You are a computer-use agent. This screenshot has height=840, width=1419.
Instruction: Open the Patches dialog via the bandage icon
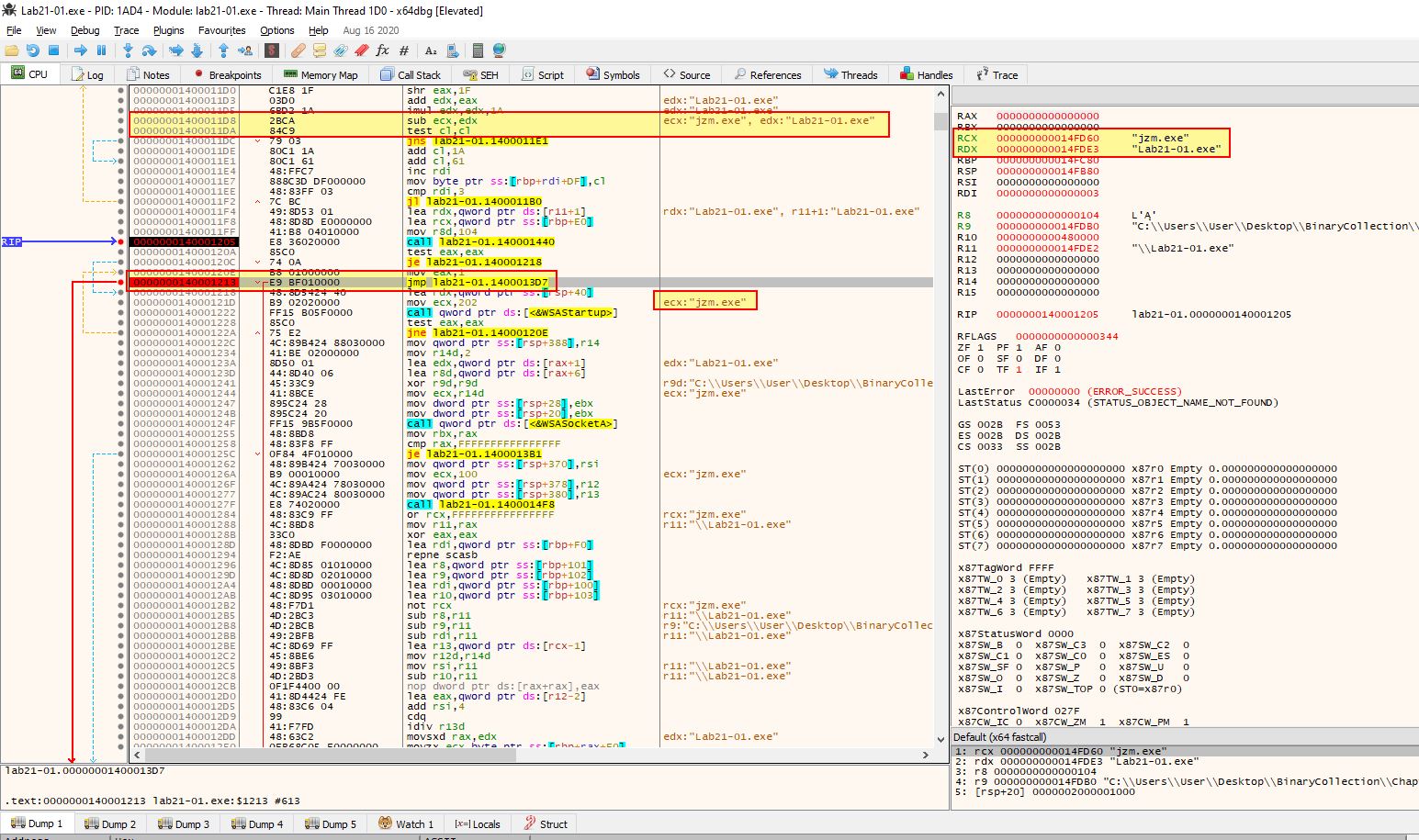coord(298,50)
